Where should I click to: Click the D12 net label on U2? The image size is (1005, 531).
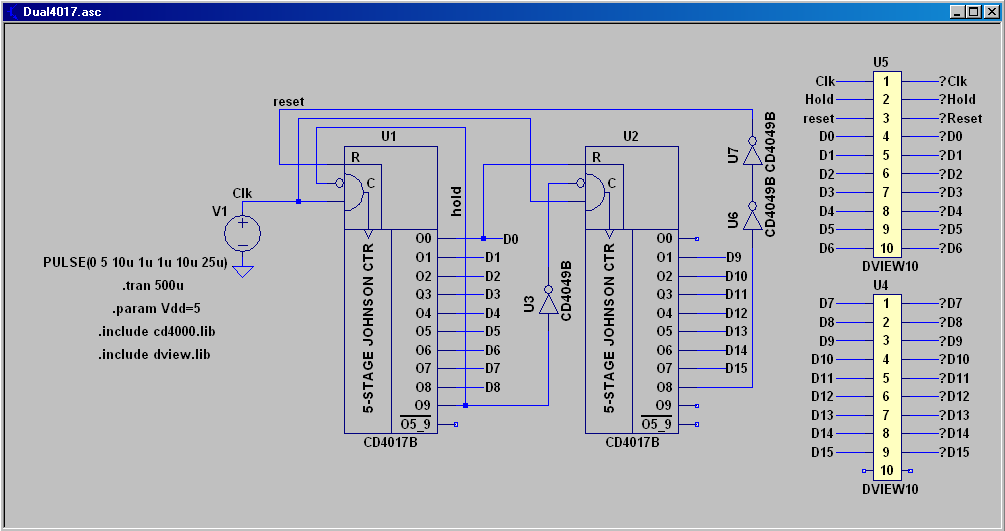click(x=736, y=314)
